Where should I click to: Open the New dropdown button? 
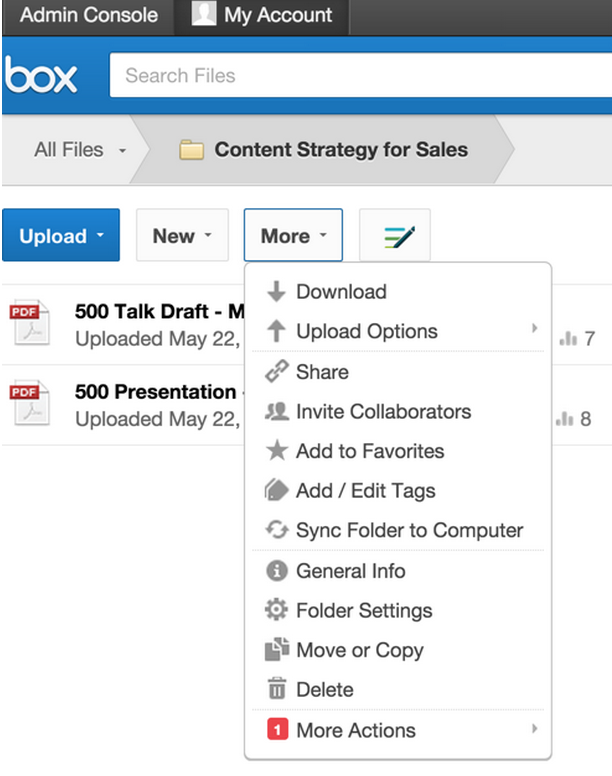point(182,235)
